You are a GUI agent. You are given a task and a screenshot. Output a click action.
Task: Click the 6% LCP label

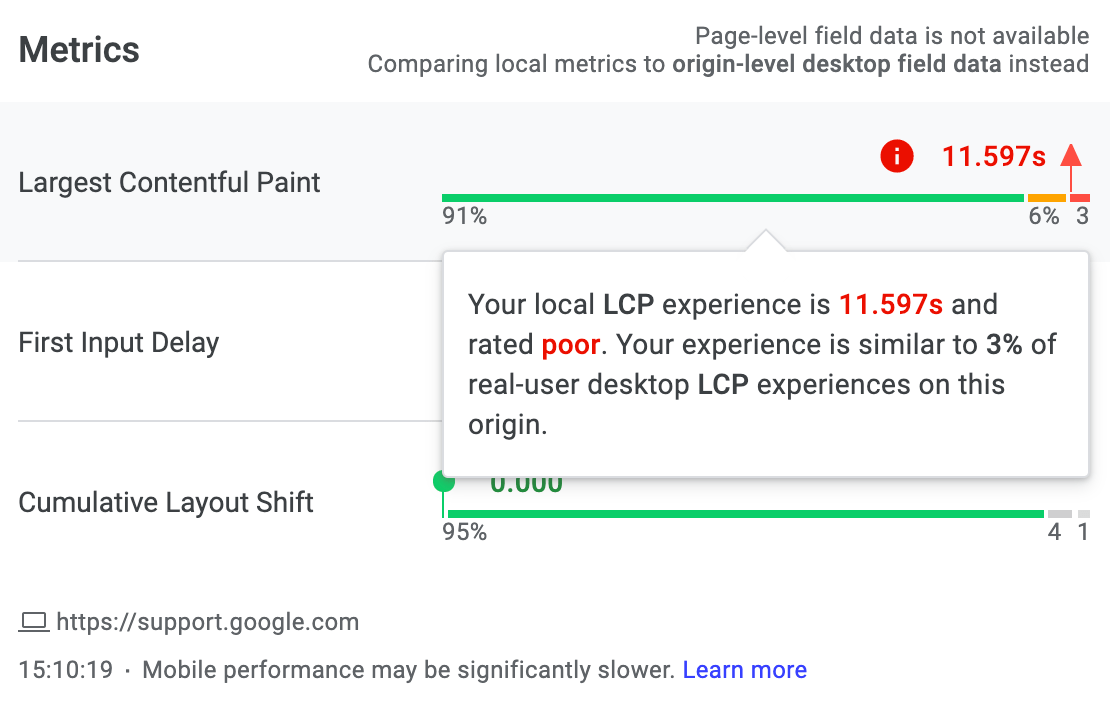click(1043, 216)
